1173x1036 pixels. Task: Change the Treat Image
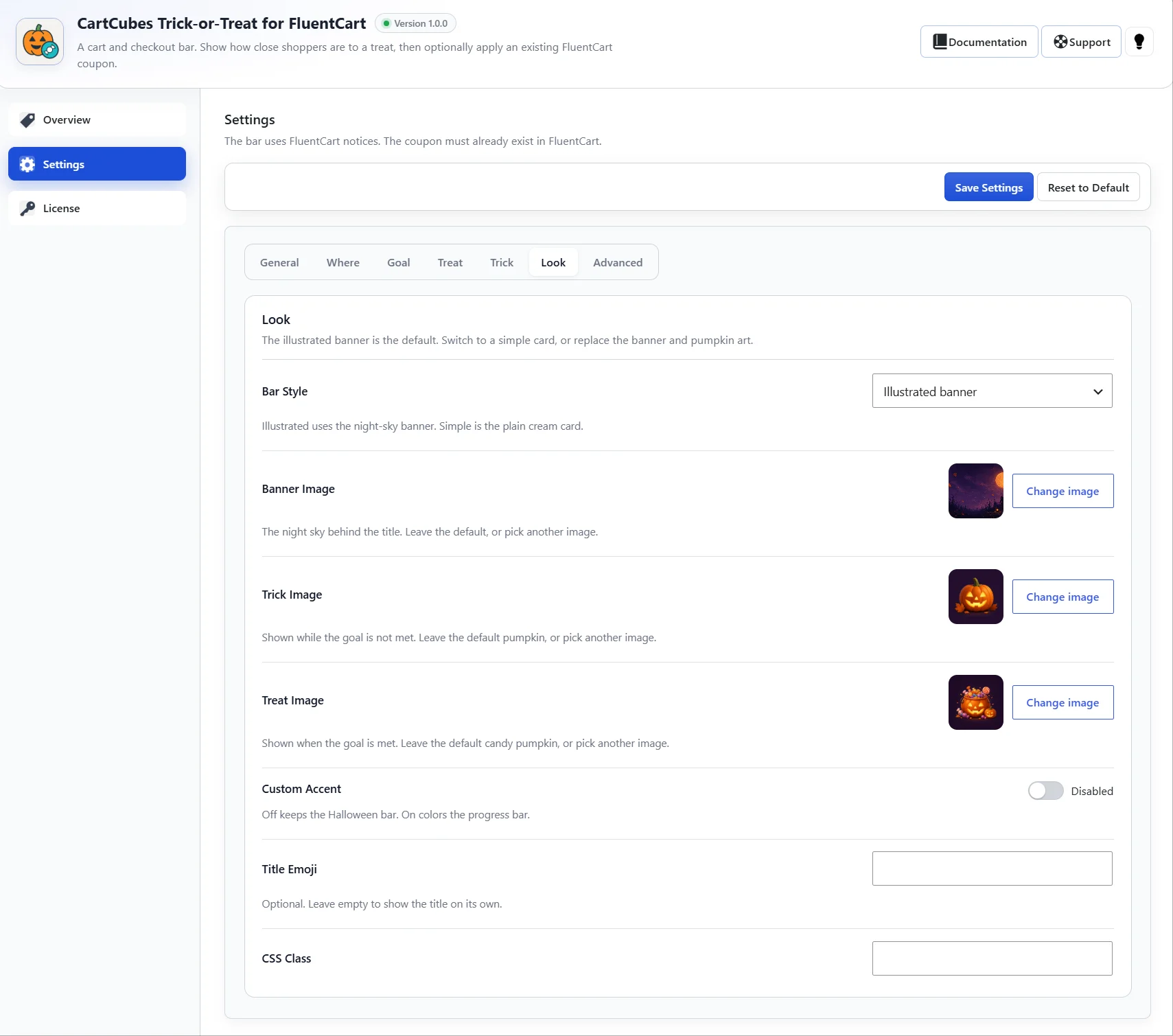[1062, 702]
